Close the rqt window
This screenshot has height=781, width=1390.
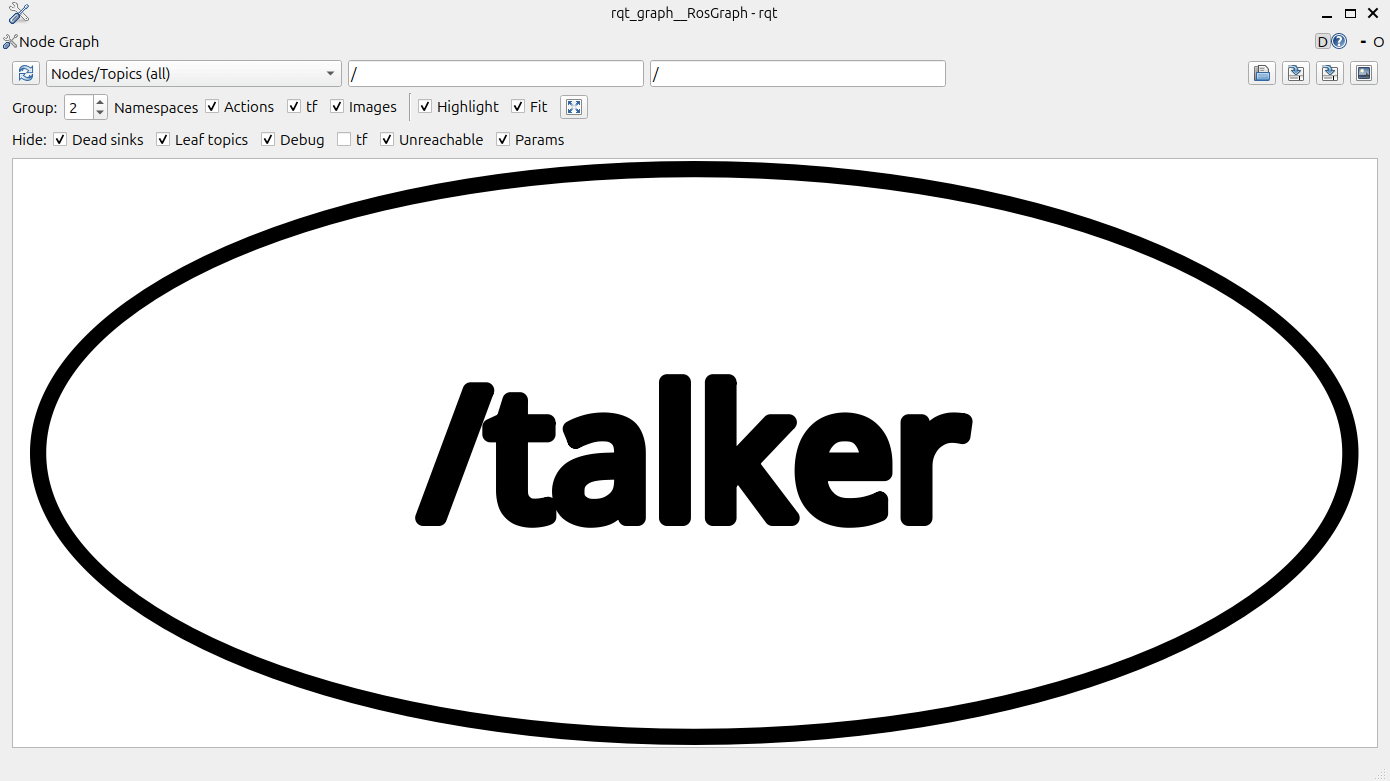[x=1373, y=14]
